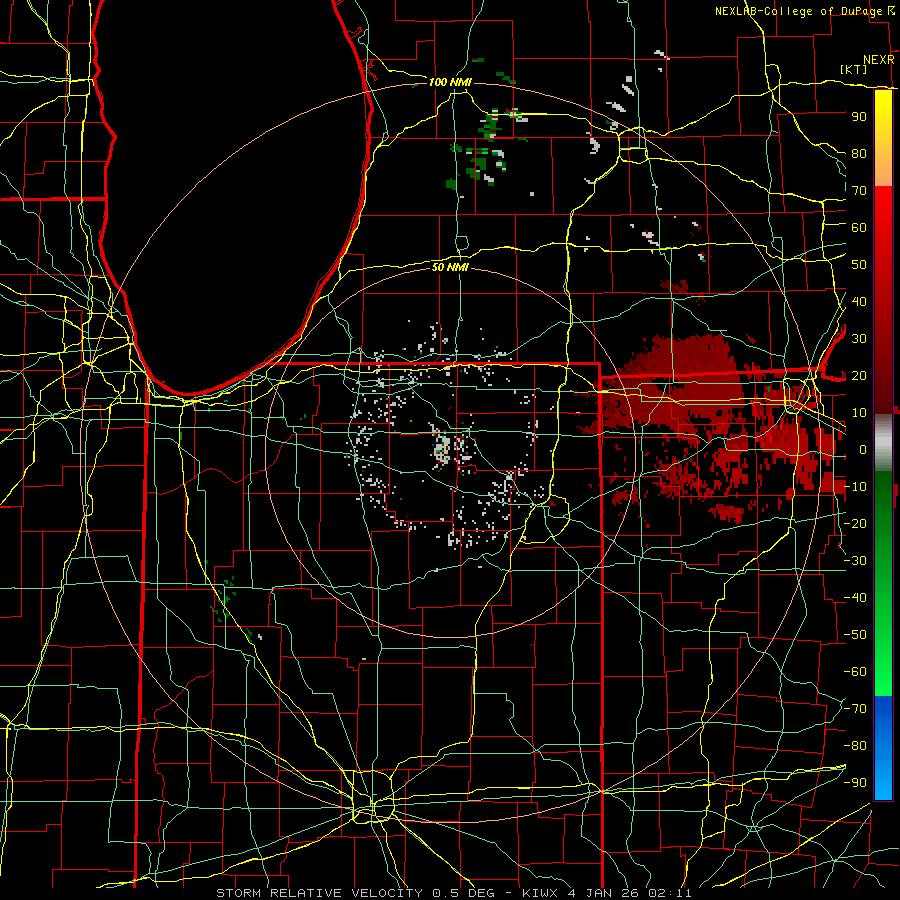The width and height of the screenshot is (900, 900).
Task: Click the "100 NMI" range ring label
Action: point(450,82)
